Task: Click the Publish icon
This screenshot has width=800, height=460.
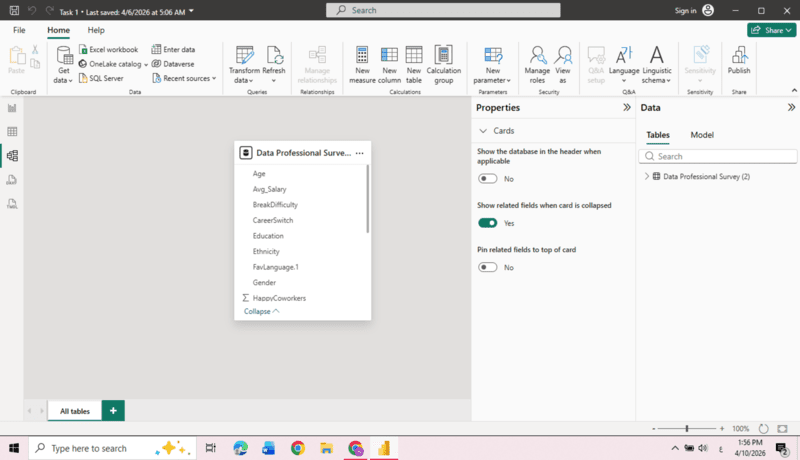Action: [739, 55]
